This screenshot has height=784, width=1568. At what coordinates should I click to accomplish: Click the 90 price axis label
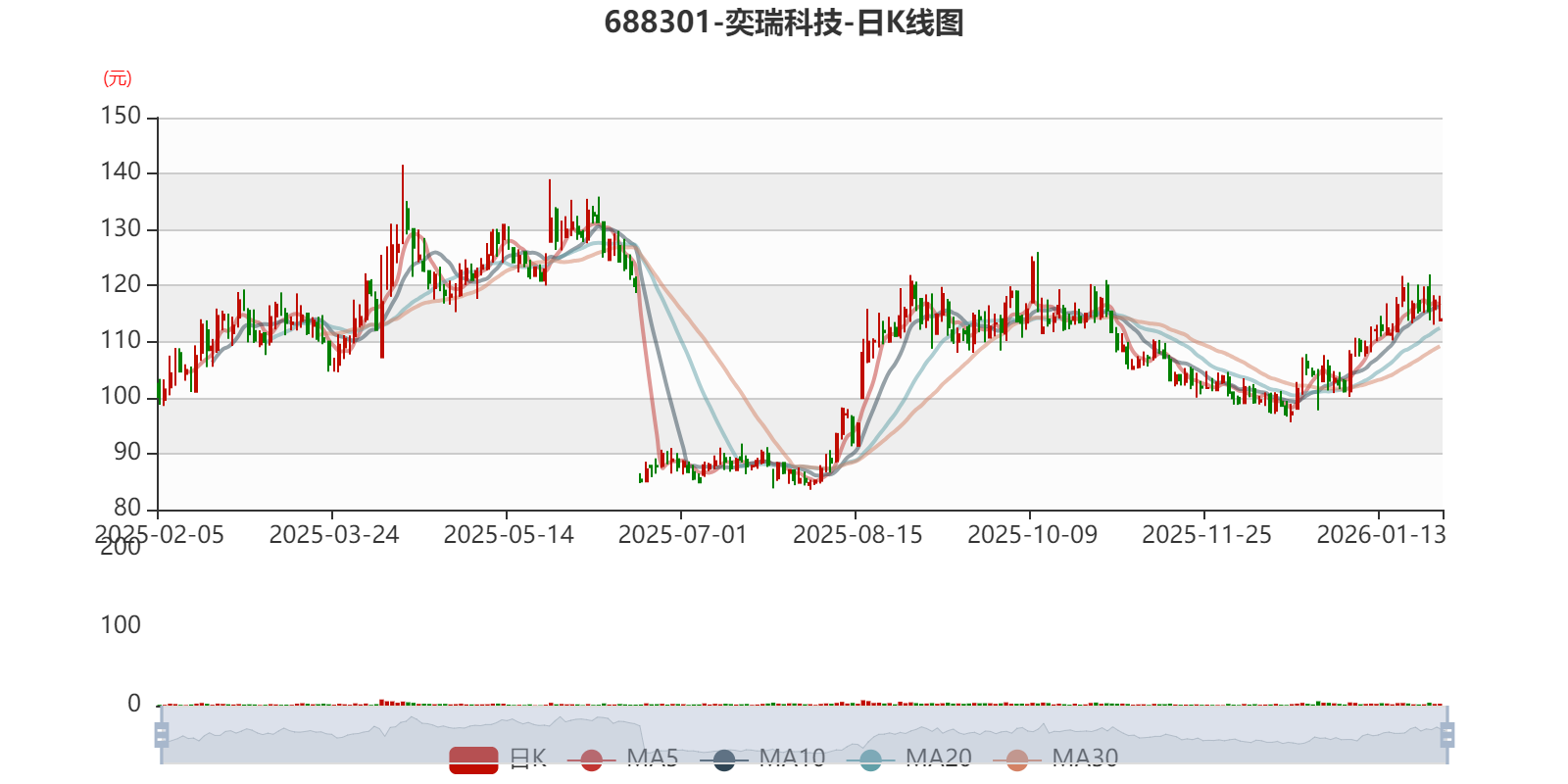click(127, 452)
